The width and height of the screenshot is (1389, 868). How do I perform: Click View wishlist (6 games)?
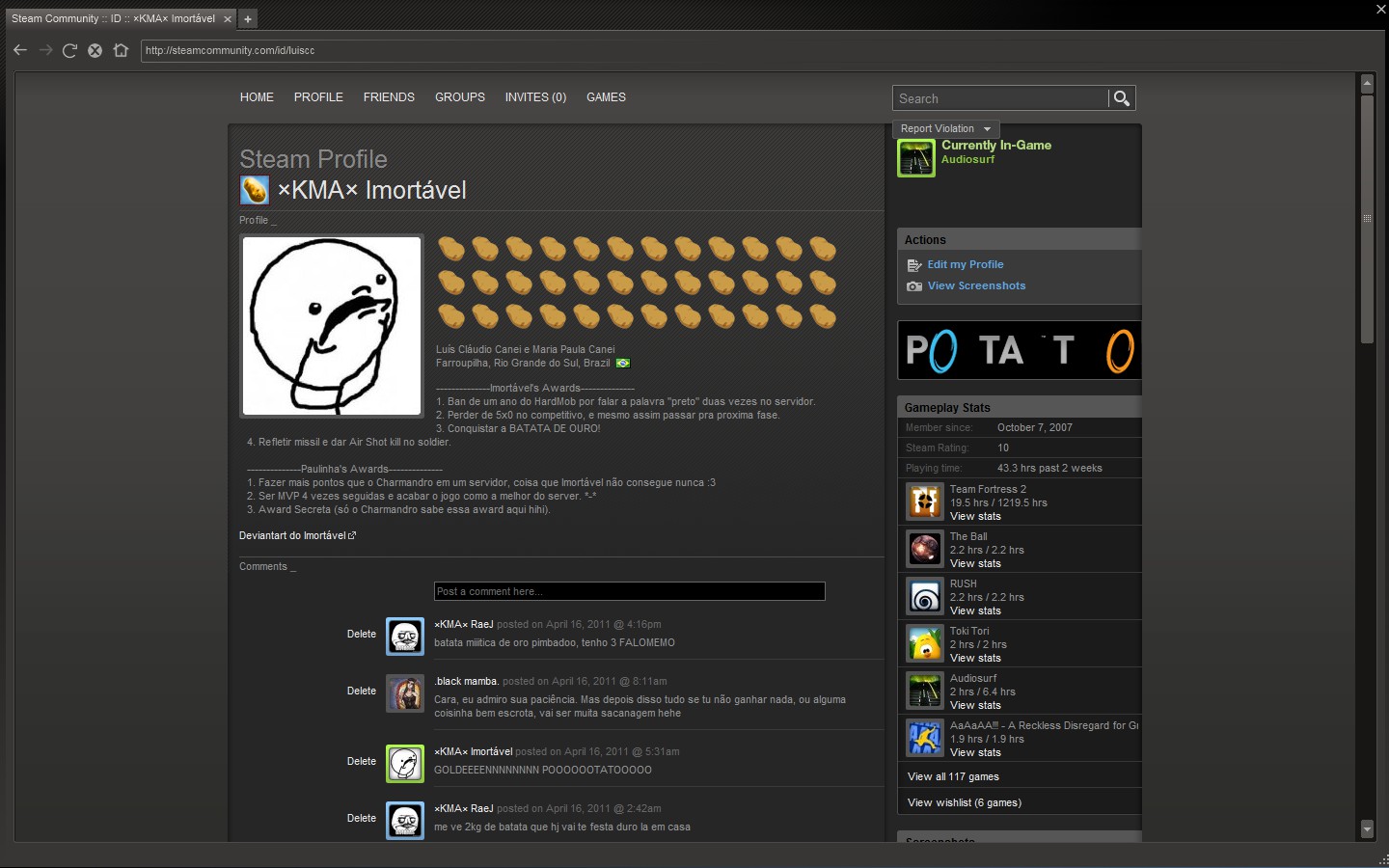coord(965,802)
